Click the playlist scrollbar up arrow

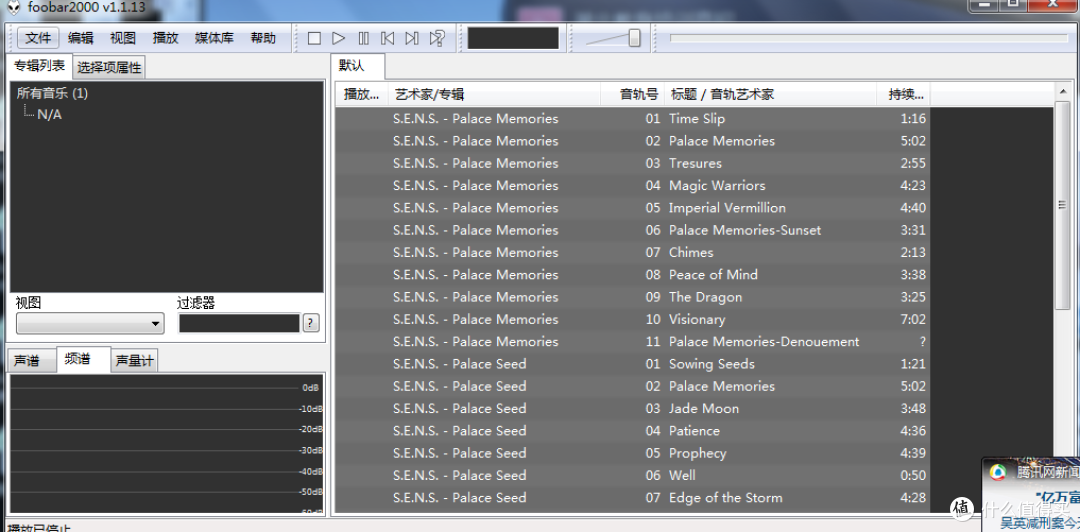1062,90
